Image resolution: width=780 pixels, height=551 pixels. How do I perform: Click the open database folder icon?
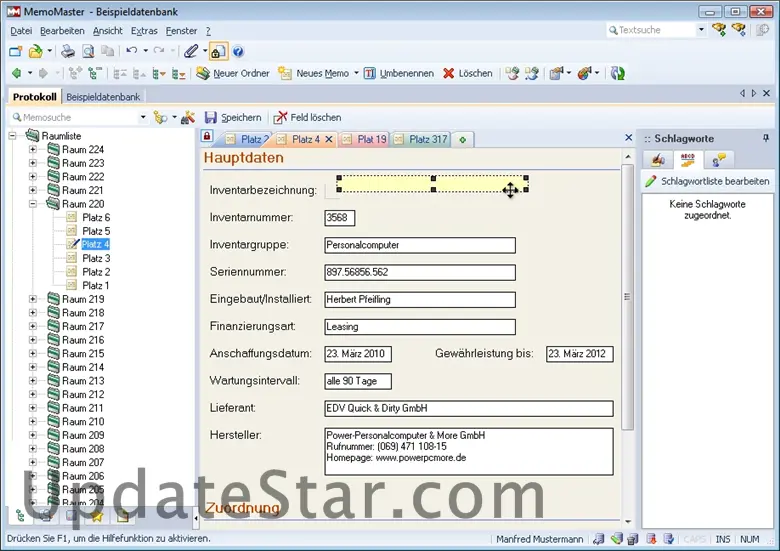click(35, 51)
